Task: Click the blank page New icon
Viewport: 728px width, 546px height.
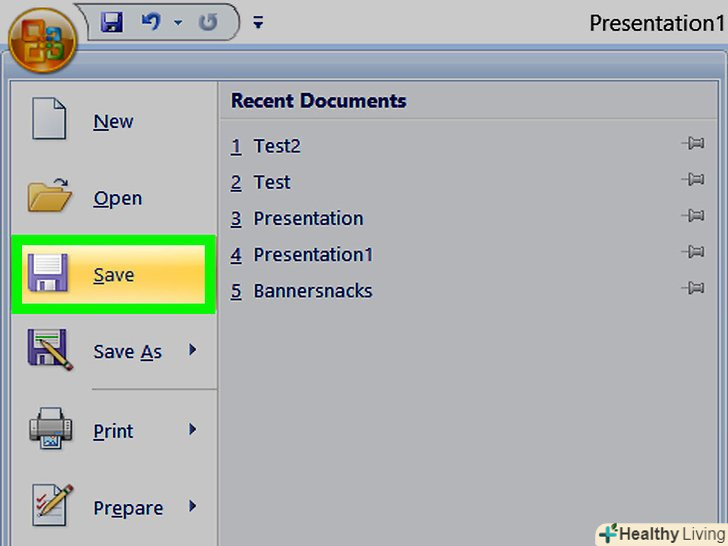Action: click(x=48, y=122)
